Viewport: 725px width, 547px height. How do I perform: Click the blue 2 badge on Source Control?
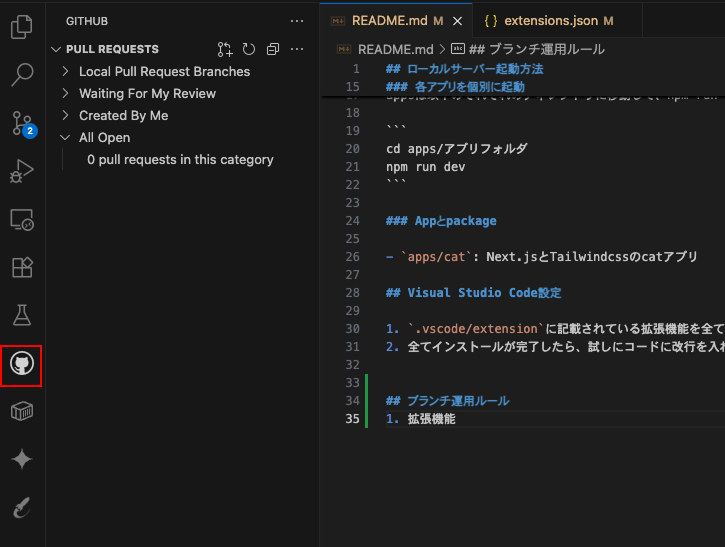(x=30, y=131)
